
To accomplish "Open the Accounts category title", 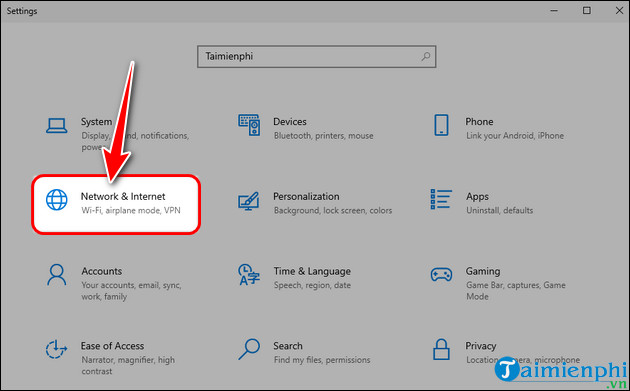I will tap(102, 271).
